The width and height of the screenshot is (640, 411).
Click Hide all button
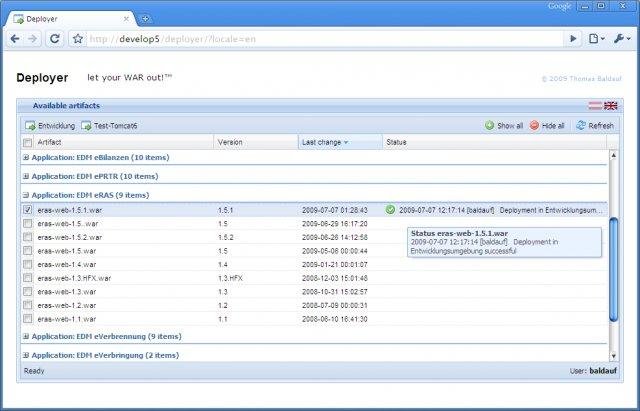[x=547, y=126]
